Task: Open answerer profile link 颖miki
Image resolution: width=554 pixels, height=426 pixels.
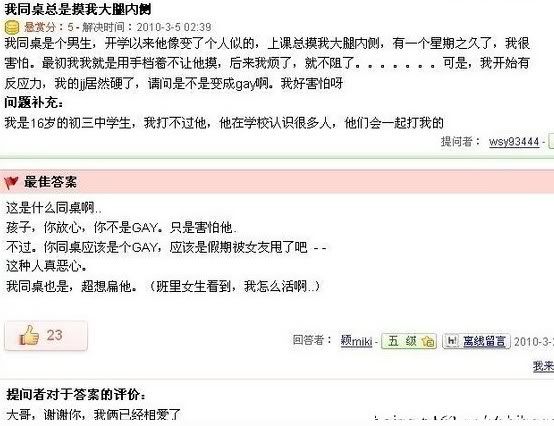Action: [x=356, y=341]
